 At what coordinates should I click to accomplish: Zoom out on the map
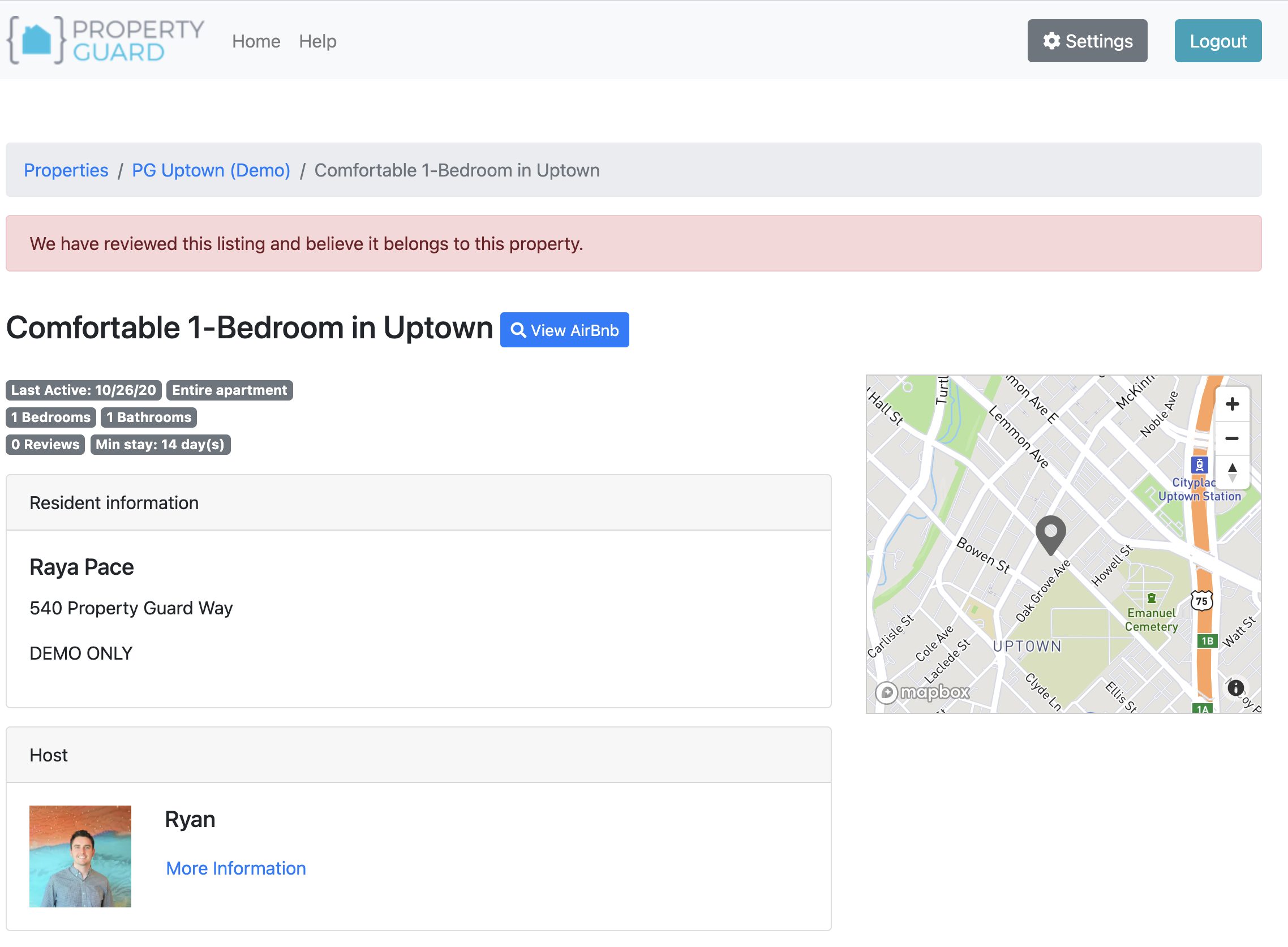pyautogui.click(x=1233, y=438)
